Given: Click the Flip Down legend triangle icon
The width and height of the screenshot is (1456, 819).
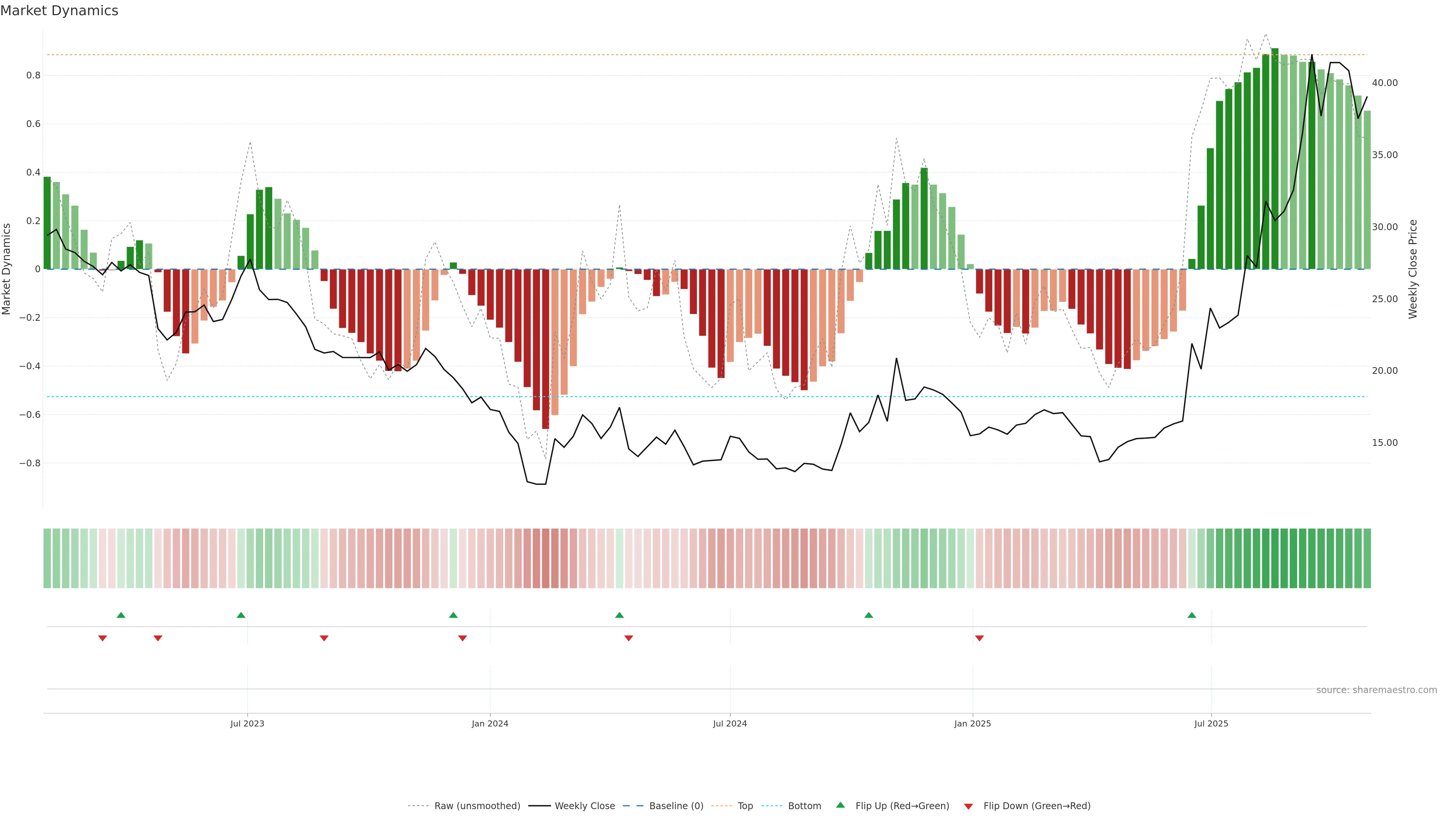Looking at the screenshot, I should 968,806.
